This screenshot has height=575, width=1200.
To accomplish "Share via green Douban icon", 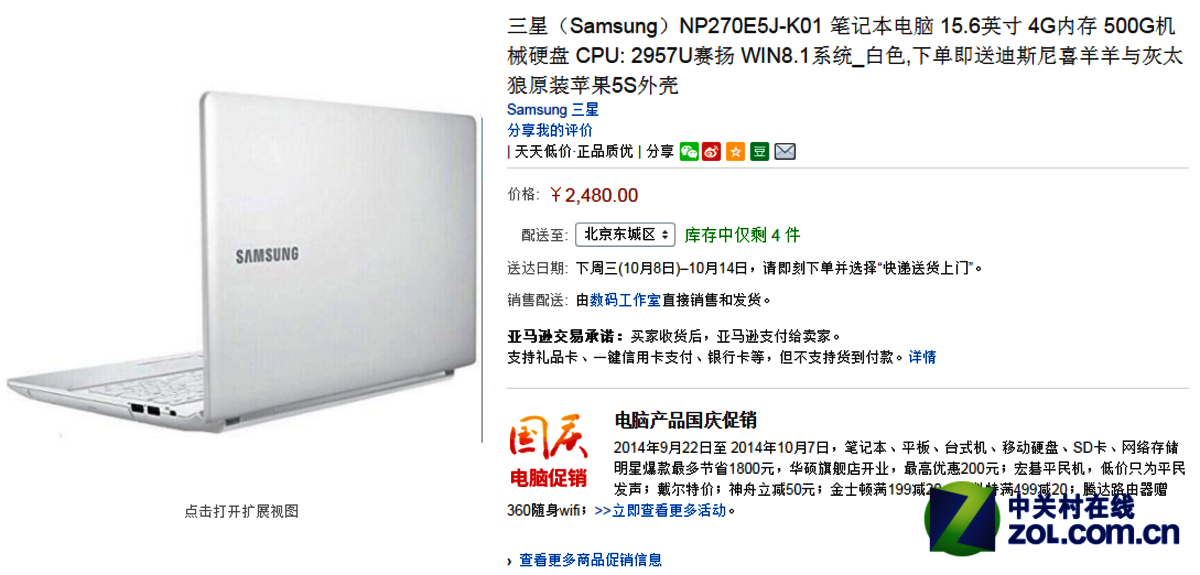I will (x=760, y=152).
